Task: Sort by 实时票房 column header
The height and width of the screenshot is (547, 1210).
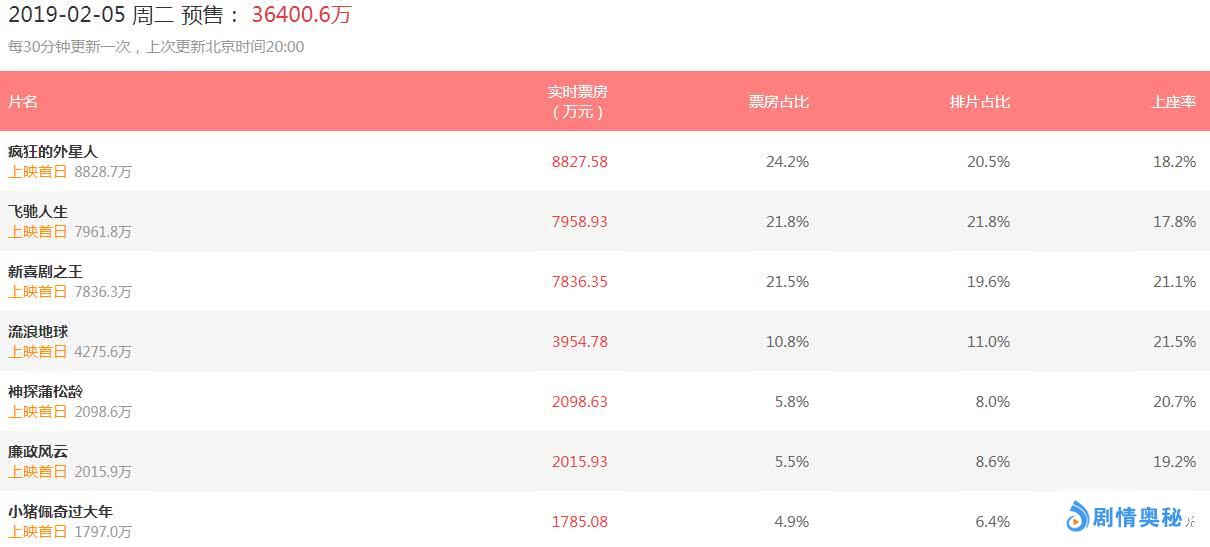Action: click(578, 101)
